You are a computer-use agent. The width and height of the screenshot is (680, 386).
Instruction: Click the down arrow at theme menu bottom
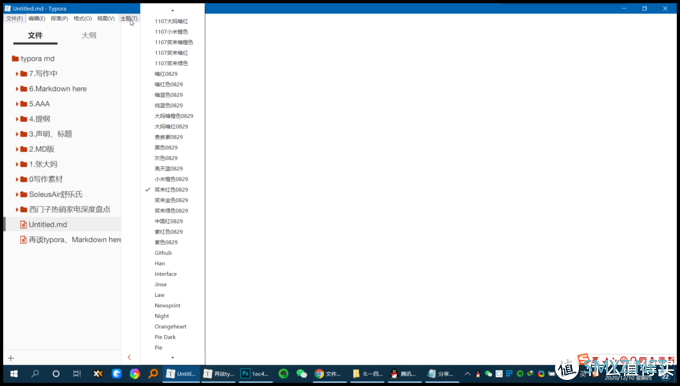pos(173,357)
